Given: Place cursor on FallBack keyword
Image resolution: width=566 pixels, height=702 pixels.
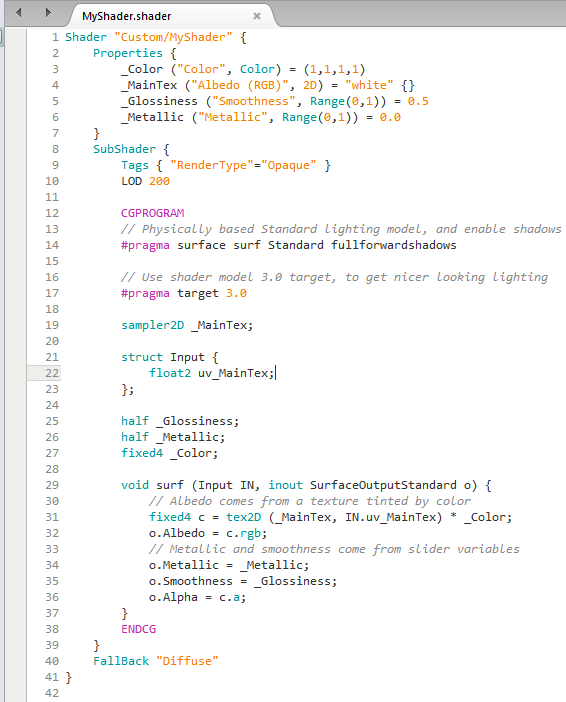Looking at the screenshot, I should coord(121,661).
